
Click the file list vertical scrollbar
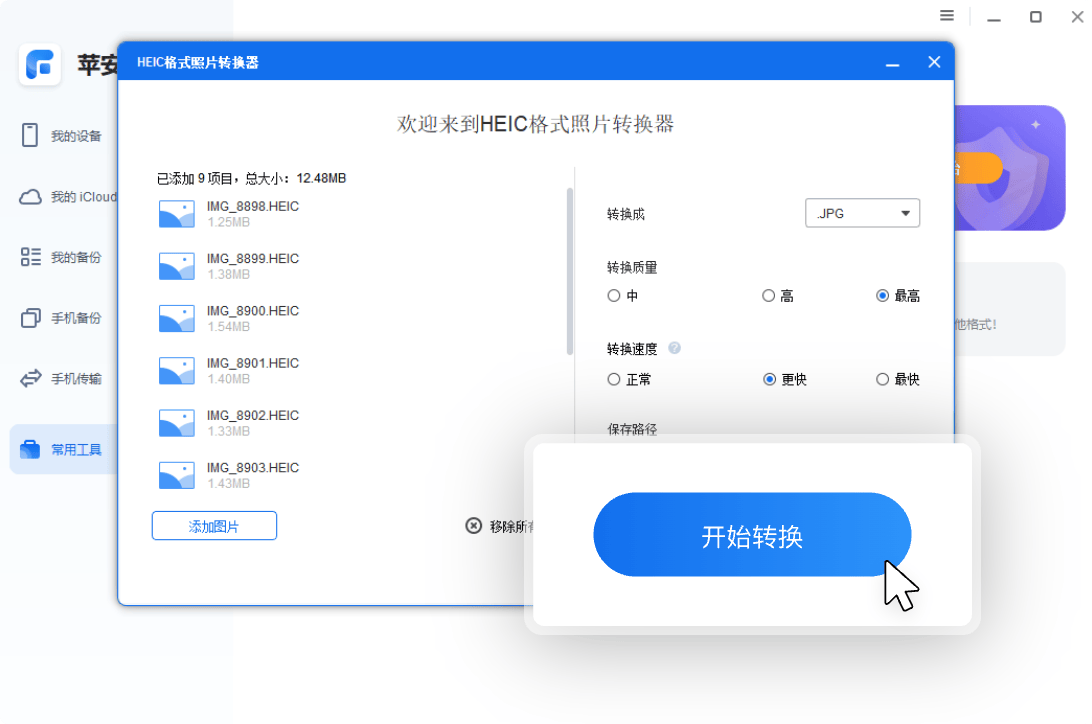tap(570, 270)
